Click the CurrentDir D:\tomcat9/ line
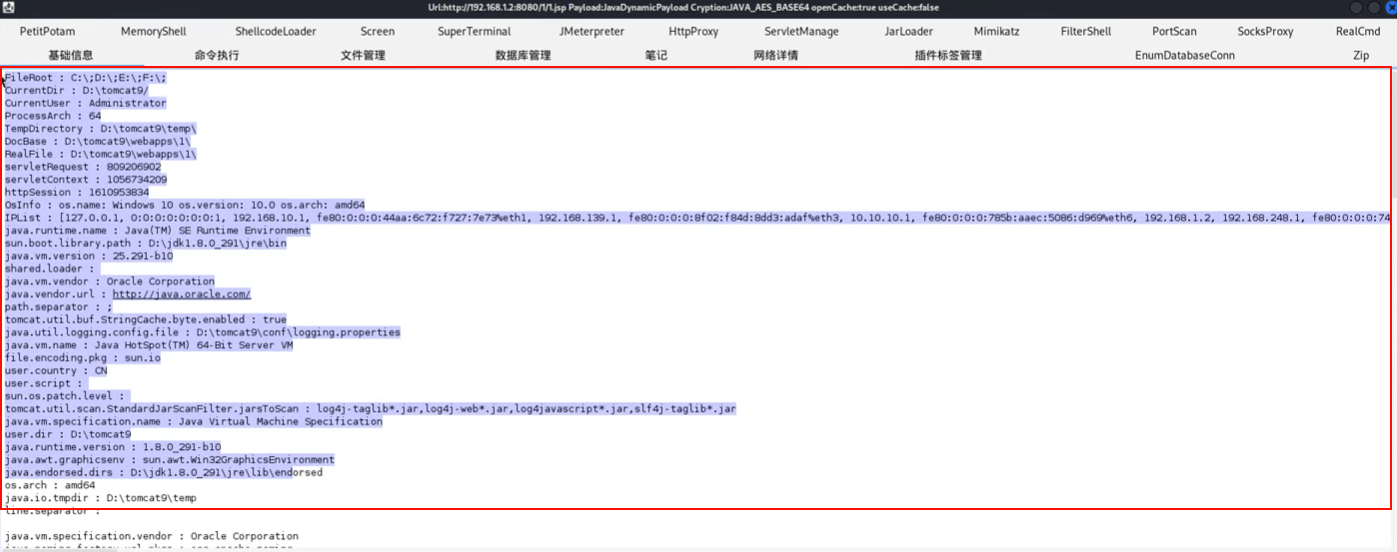The width and height of the screenshot is (1397, 552). (x=76, y=90)
